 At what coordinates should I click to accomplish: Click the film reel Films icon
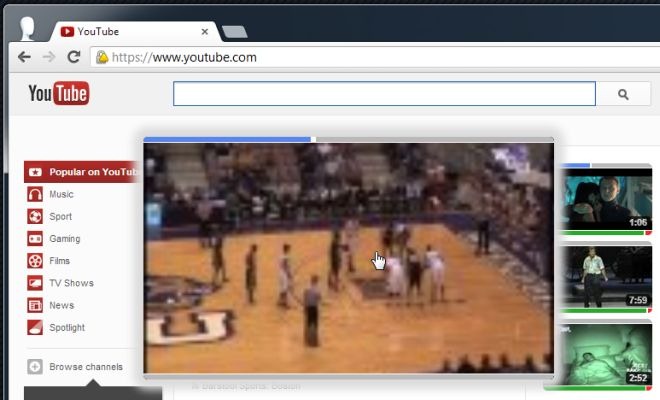[x=35, y=261]
